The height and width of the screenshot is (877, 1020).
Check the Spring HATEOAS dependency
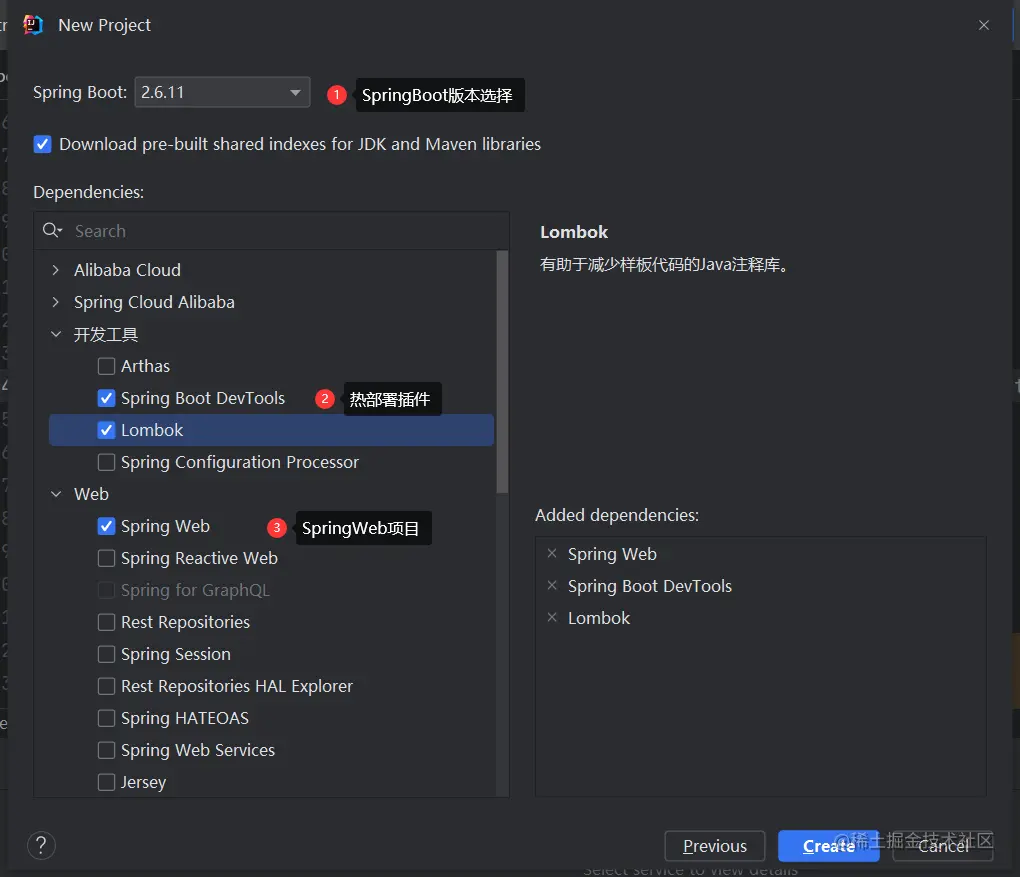coord(106,718)
